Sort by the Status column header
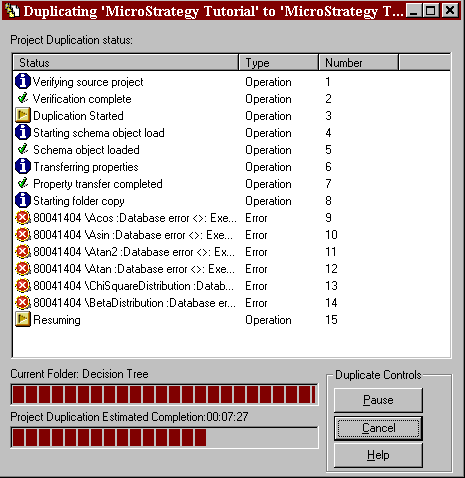 tap(126, 63)
